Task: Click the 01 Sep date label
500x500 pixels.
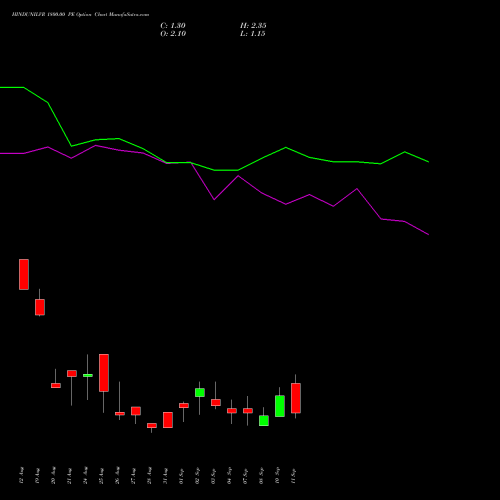Action: 181,476
